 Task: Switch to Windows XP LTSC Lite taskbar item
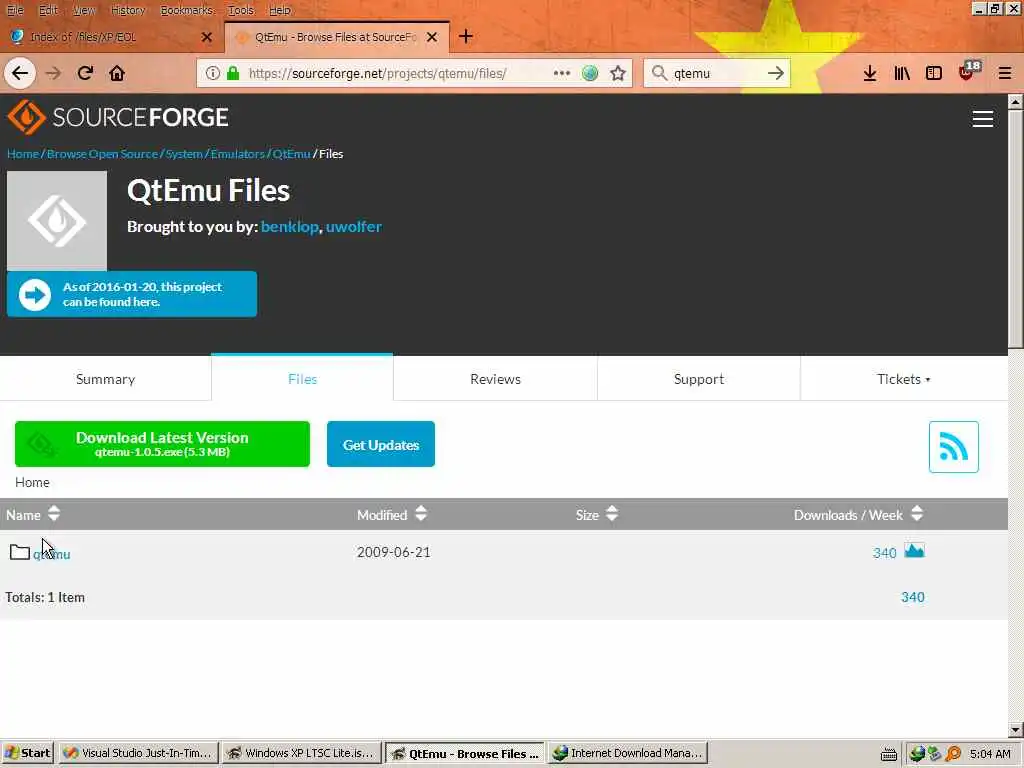[x=301, y=753]
